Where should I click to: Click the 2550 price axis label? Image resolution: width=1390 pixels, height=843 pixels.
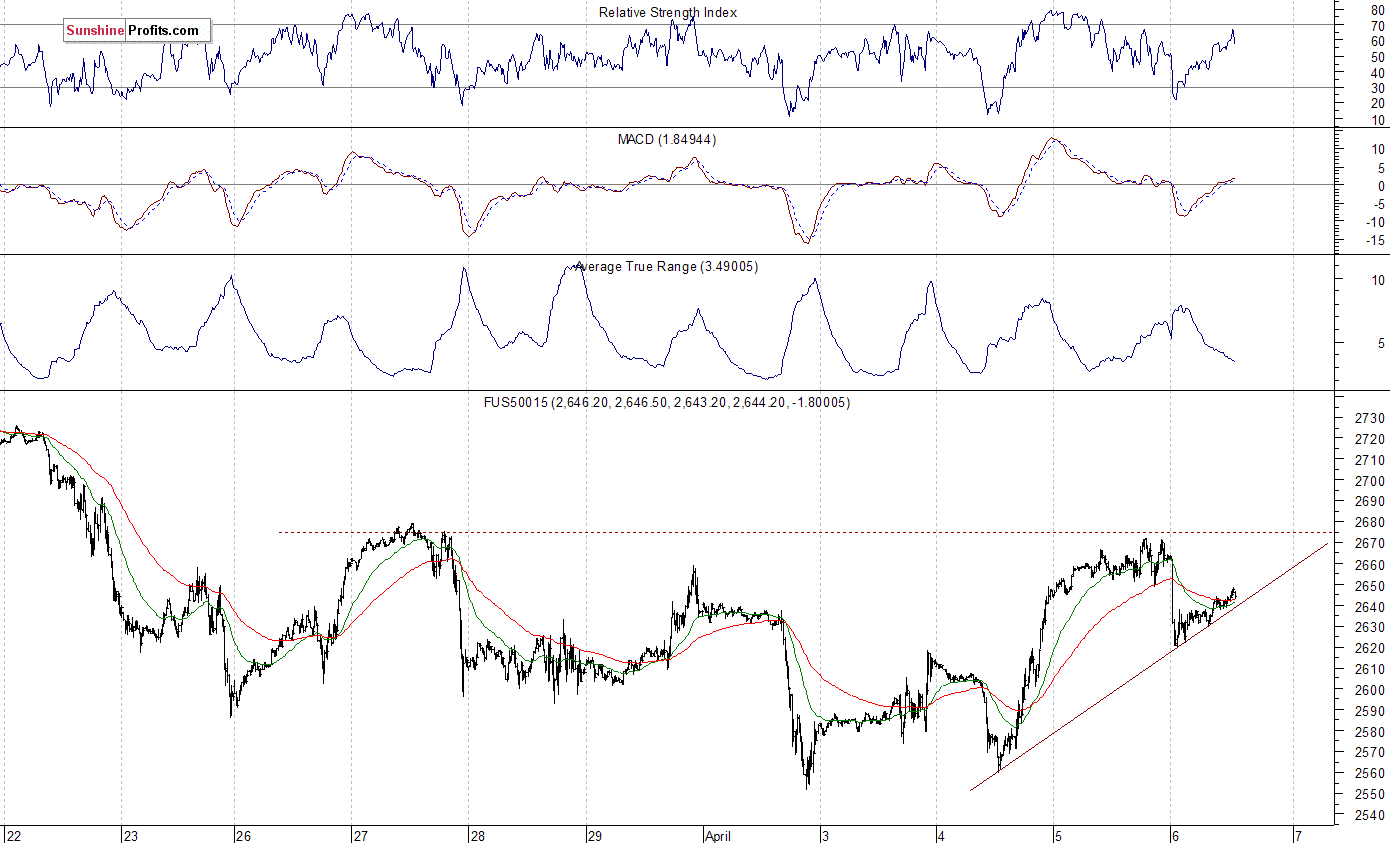pos(1369,794)
